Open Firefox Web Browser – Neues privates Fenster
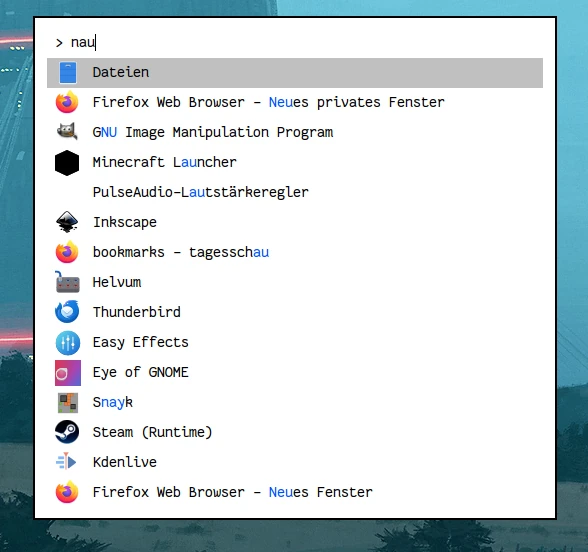The image size is (588, 552). tap(295, 102)
